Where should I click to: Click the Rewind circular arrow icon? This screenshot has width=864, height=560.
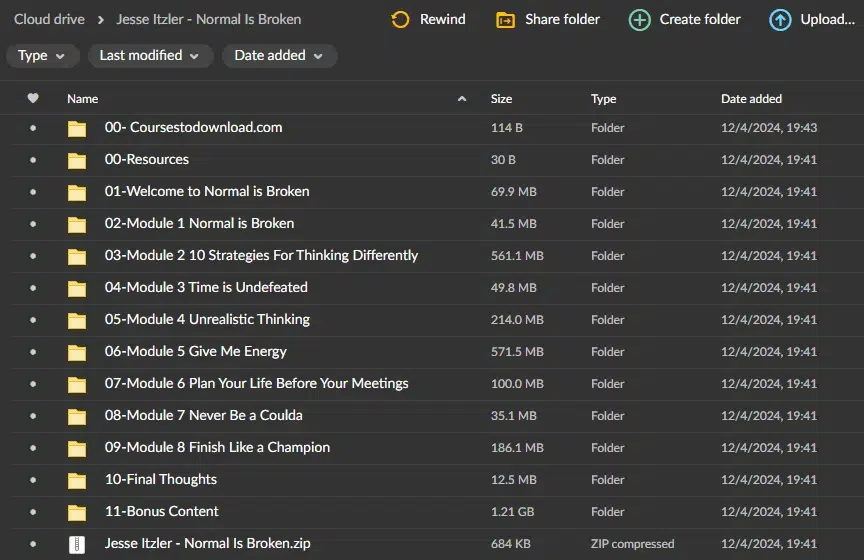tap(400, 20)
